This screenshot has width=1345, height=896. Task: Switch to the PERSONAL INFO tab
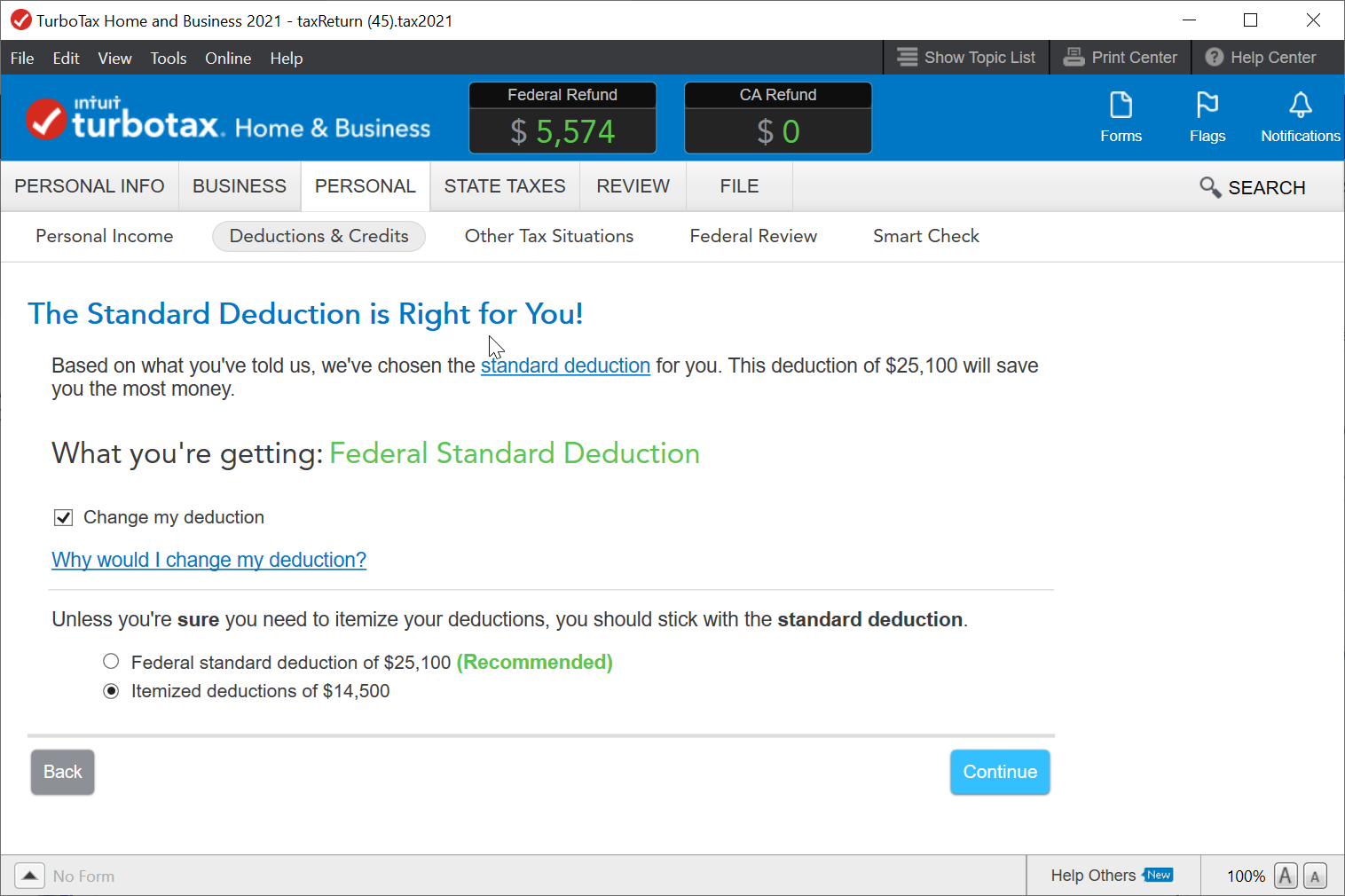pos(90,186)
